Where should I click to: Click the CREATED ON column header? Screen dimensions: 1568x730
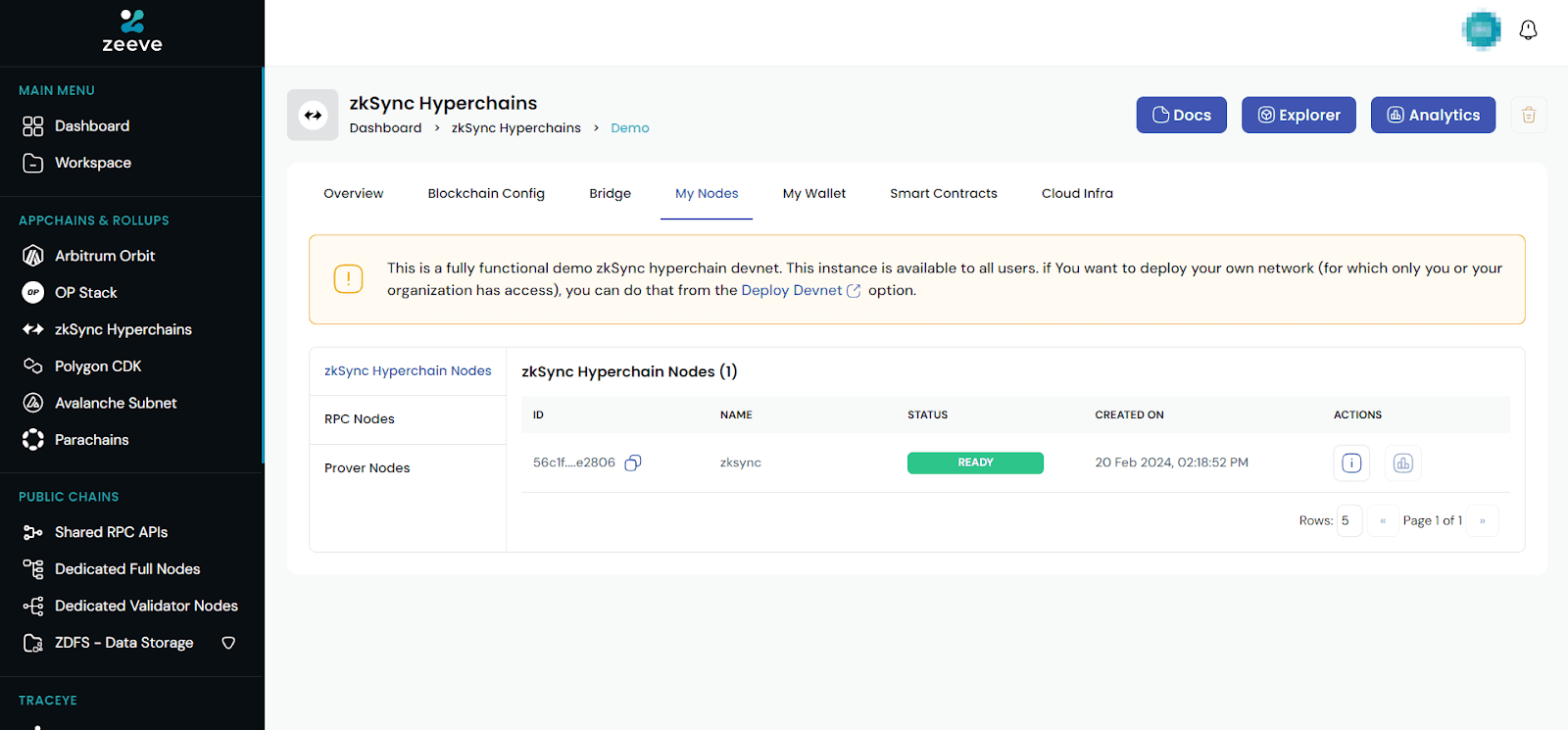pyautogui.click(x=1129, y=415)
